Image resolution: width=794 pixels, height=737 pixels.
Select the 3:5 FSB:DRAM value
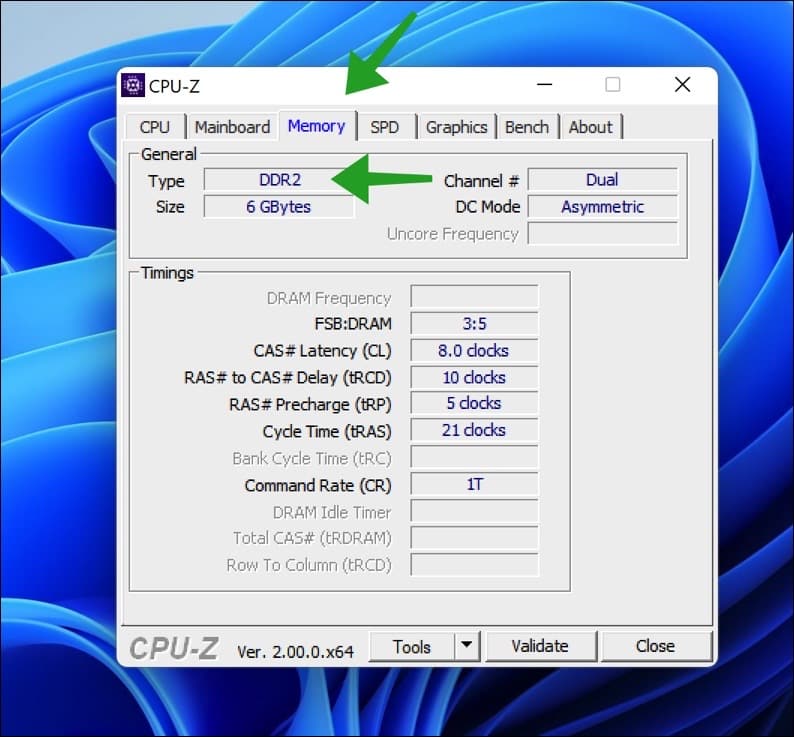click(474, 324)
